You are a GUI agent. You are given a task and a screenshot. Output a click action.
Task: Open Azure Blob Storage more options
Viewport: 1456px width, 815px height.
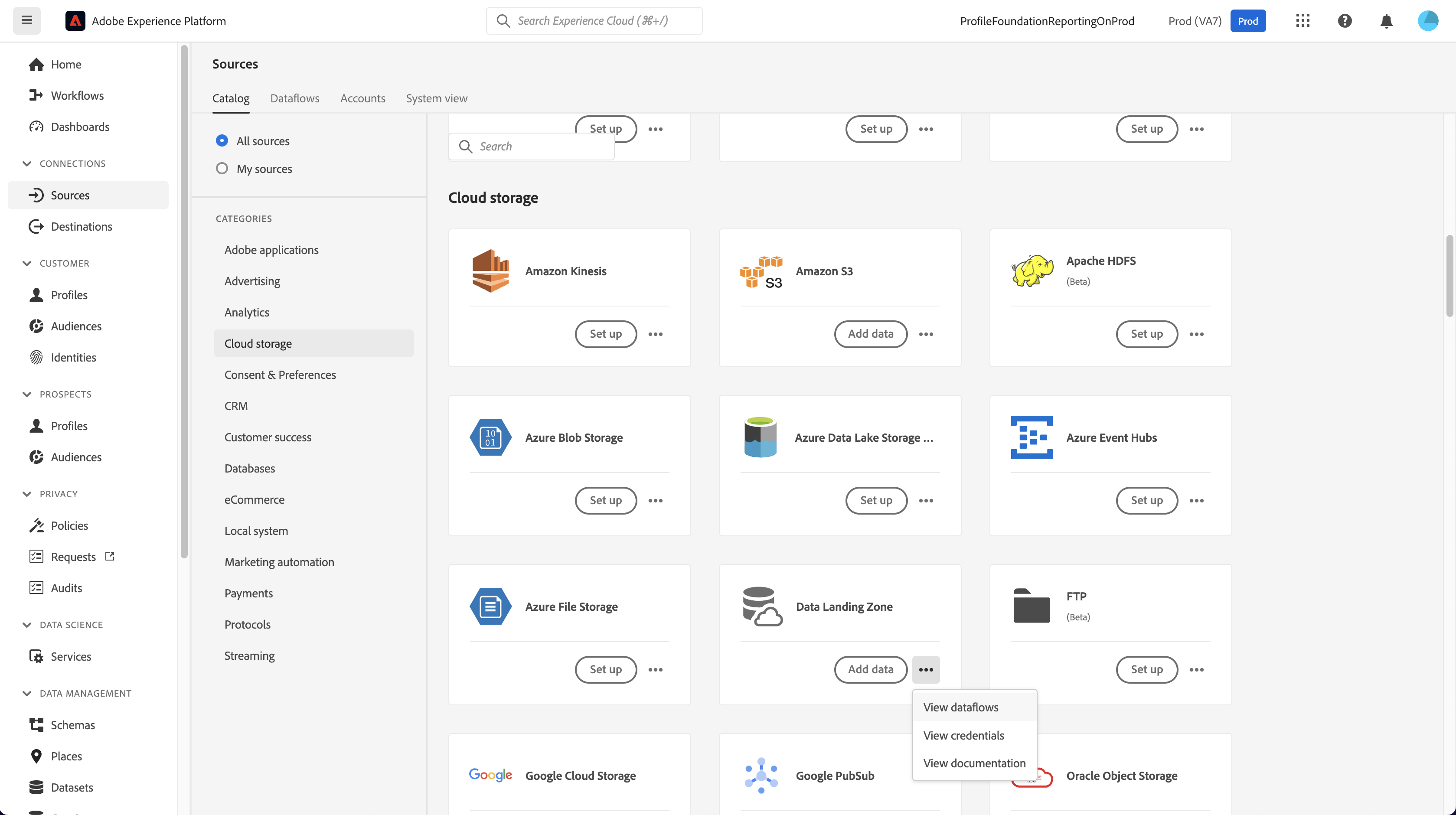656,501
